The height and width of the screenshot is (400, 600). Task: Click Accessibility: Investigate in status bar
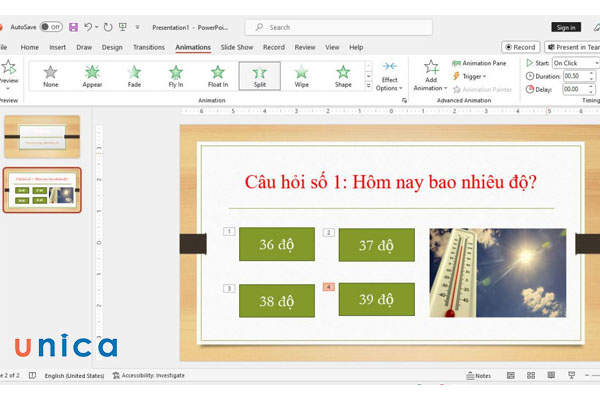click(148, 376)
